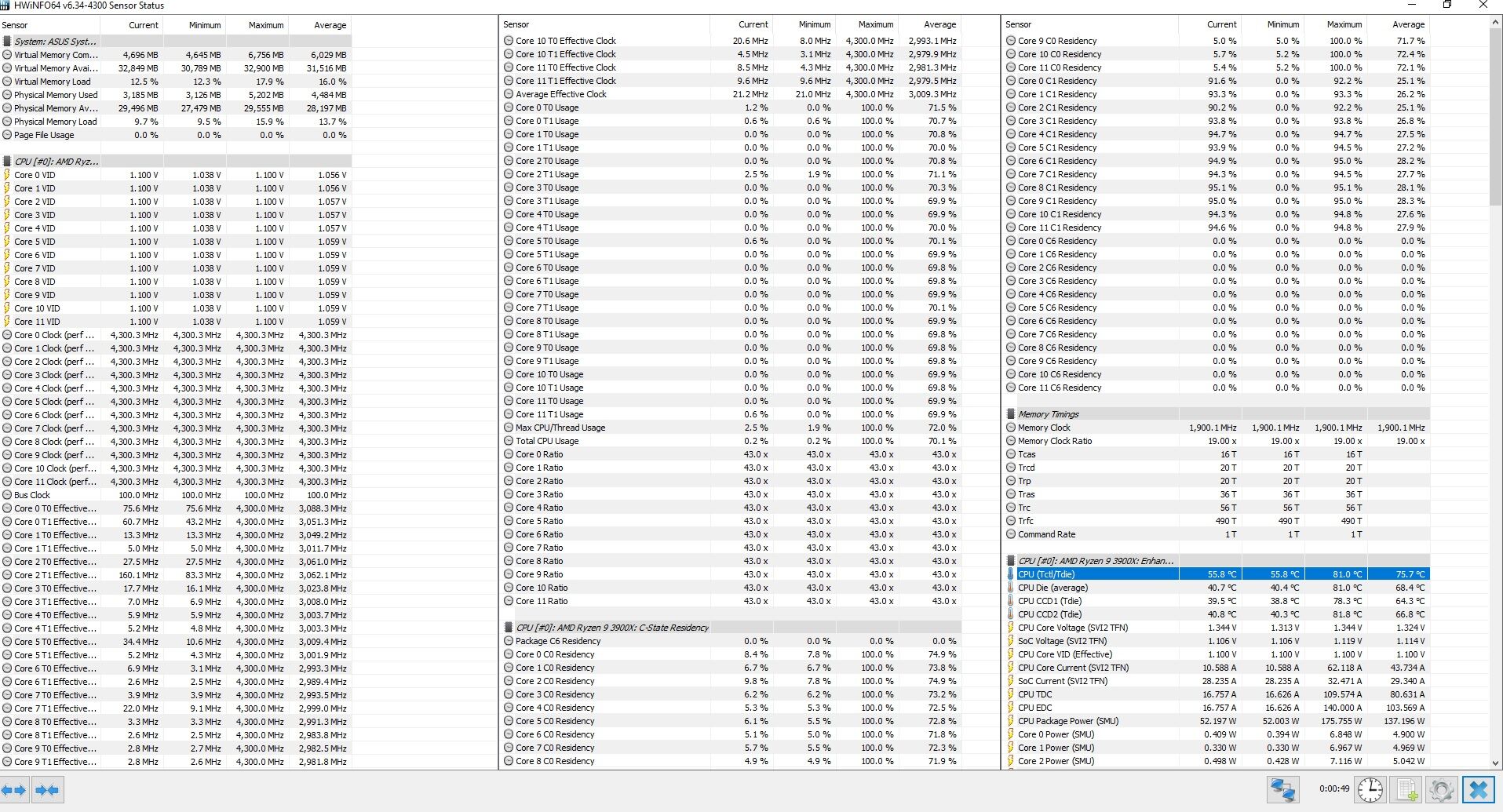Open sensor settings gear button
Image resolution: width=1503 pixels, height=812 pixels.
pos(1441,790)
